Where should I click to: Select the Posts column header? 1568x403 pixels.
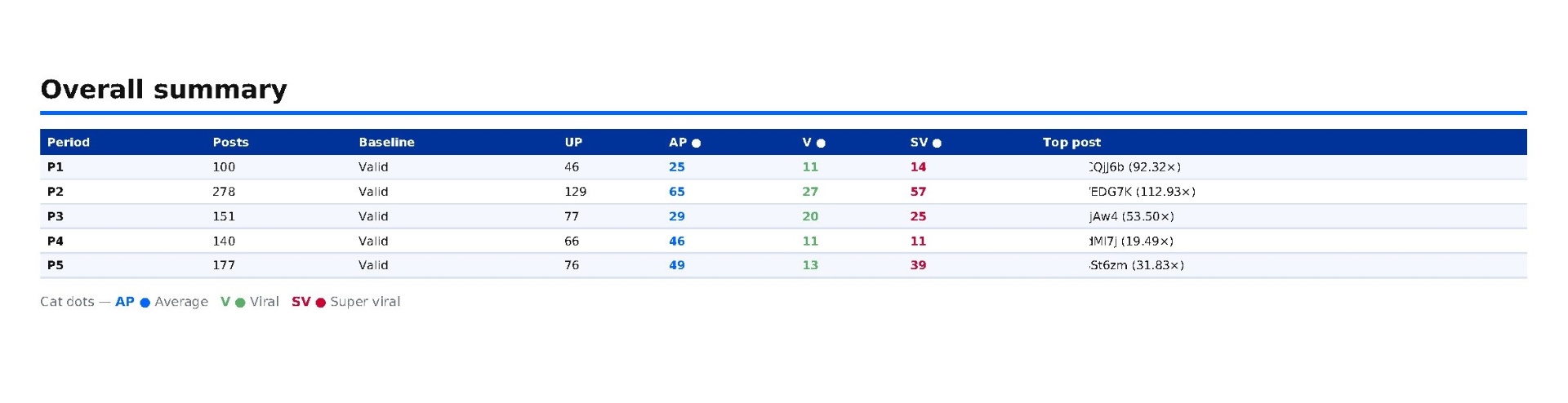[230, 142]
